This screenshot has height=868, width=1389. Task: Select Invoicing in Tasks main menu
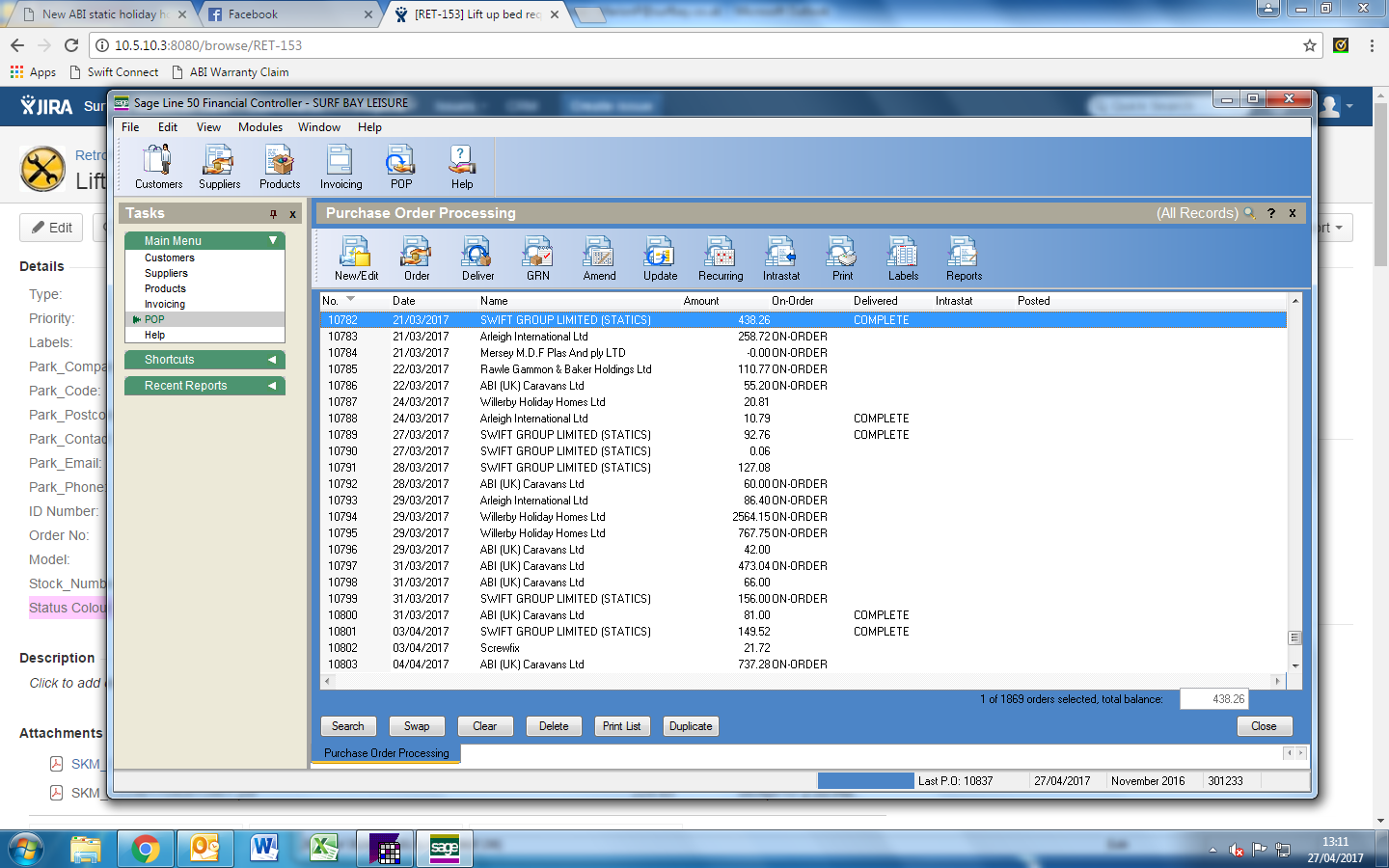(x=165, y=304)
